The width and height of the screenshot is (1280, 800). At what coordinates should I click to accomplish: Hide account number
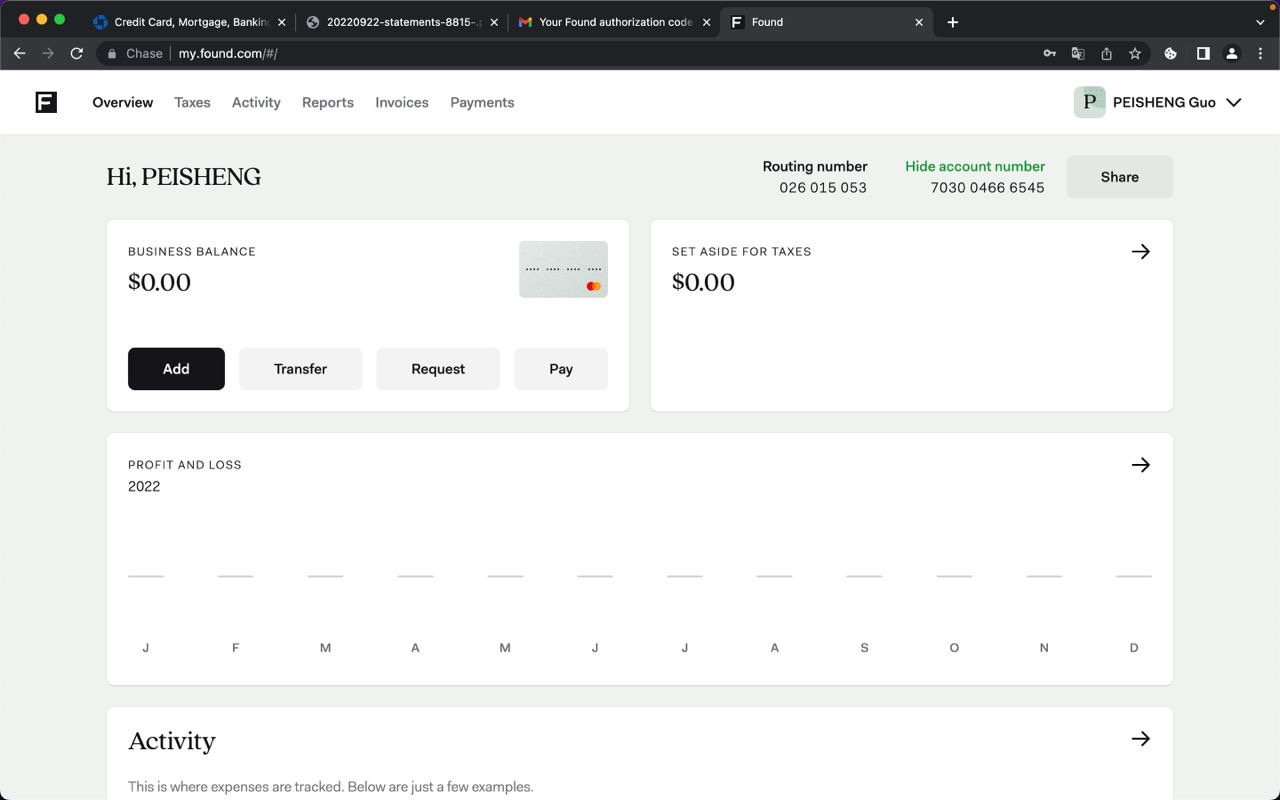click(974, 166)
